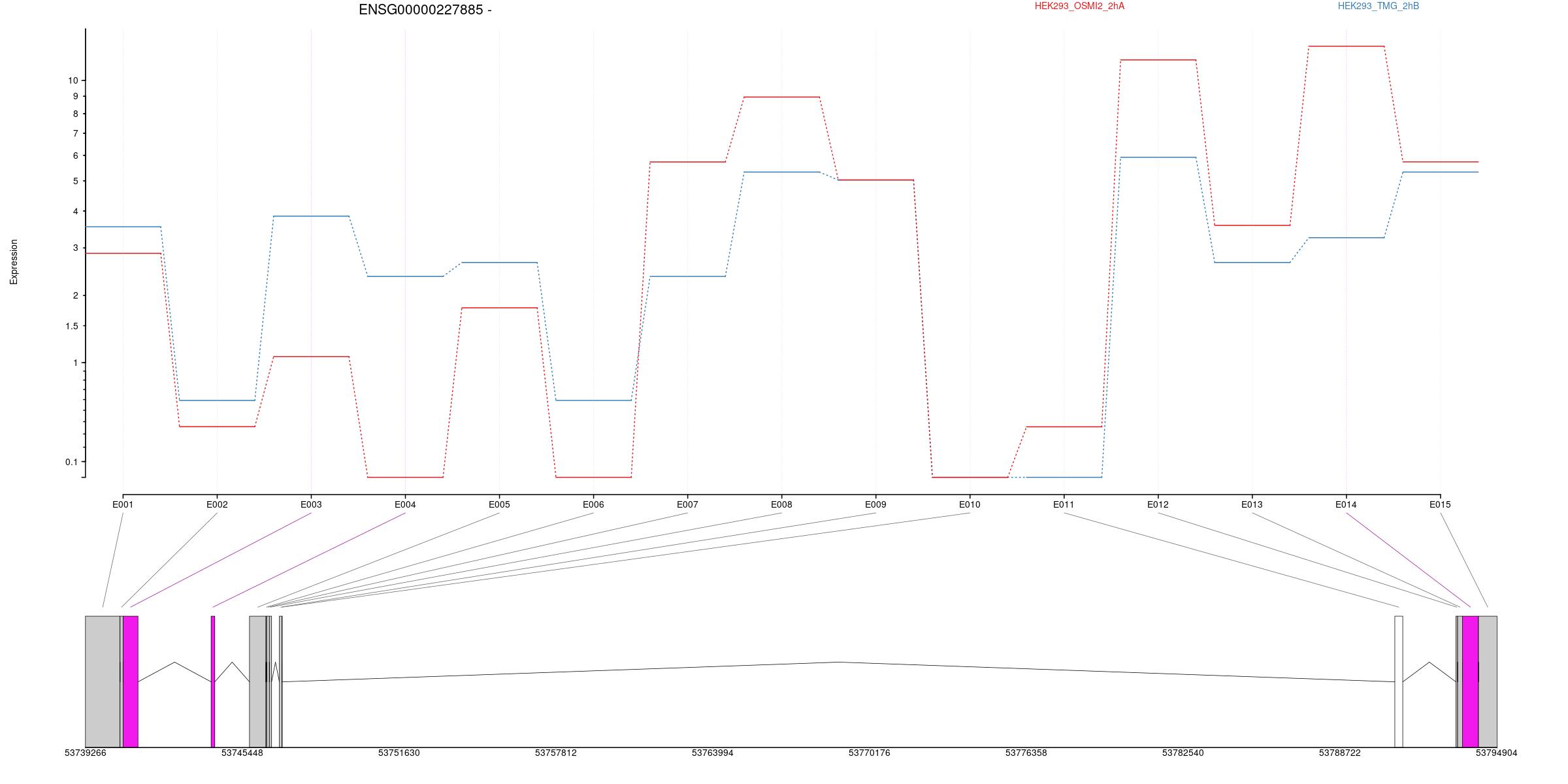Select the large gray leftmost exon block
Image resolution: width=1568 pixels, height=784 pixels.
pyautogui.click(x=103, y=681)
